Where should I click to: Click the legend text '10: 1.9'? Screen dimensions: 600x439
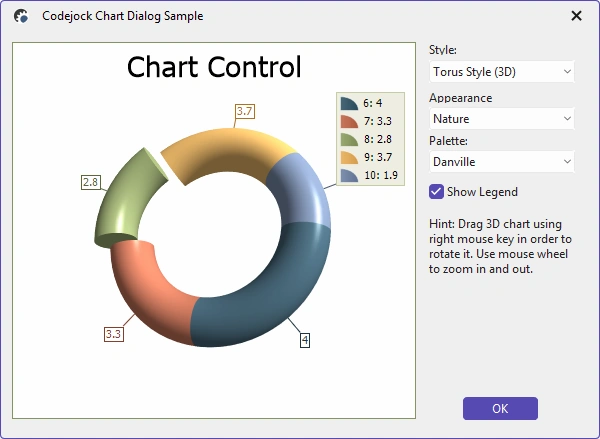pyautogui.click(x=381, y=175)
